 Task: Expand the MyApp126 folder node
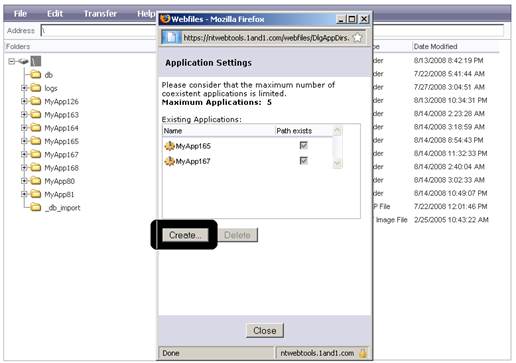[x=24, y=101]
